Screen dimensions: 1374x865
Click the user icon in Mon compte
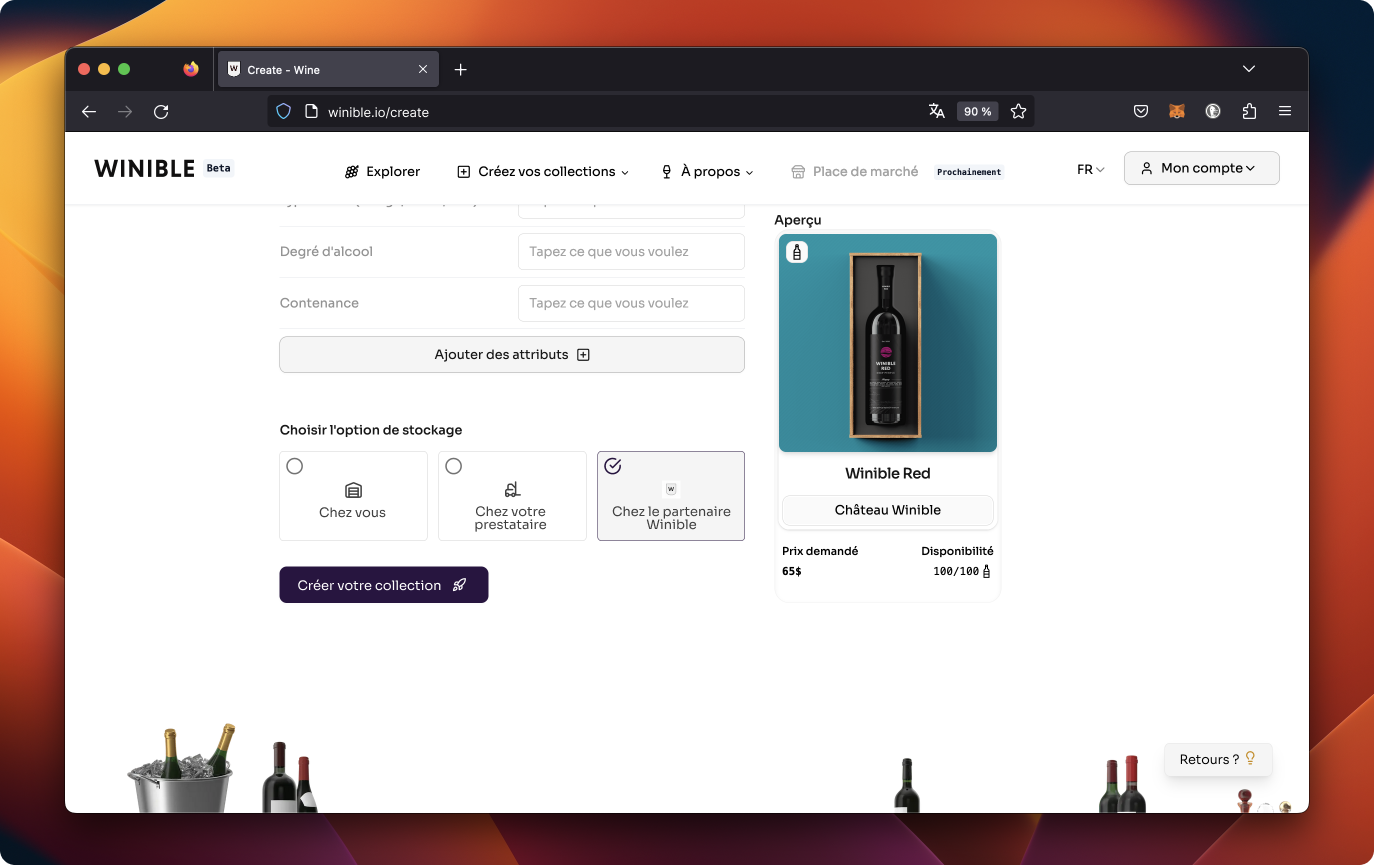click(1147, 168)
